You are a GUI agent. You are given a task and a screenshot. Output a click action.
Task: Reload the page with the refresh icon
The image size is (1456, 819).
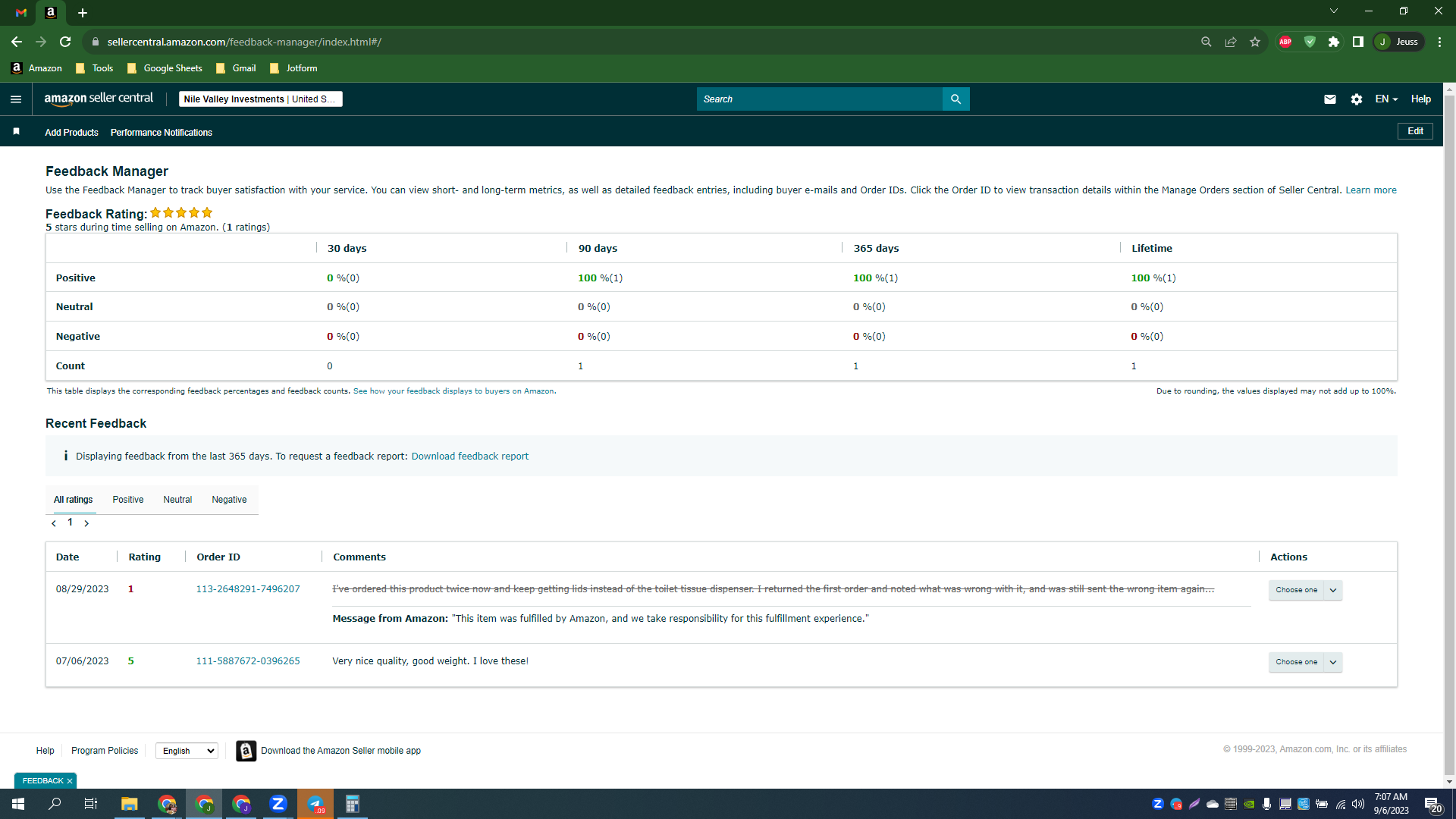(x=65, y=42)
